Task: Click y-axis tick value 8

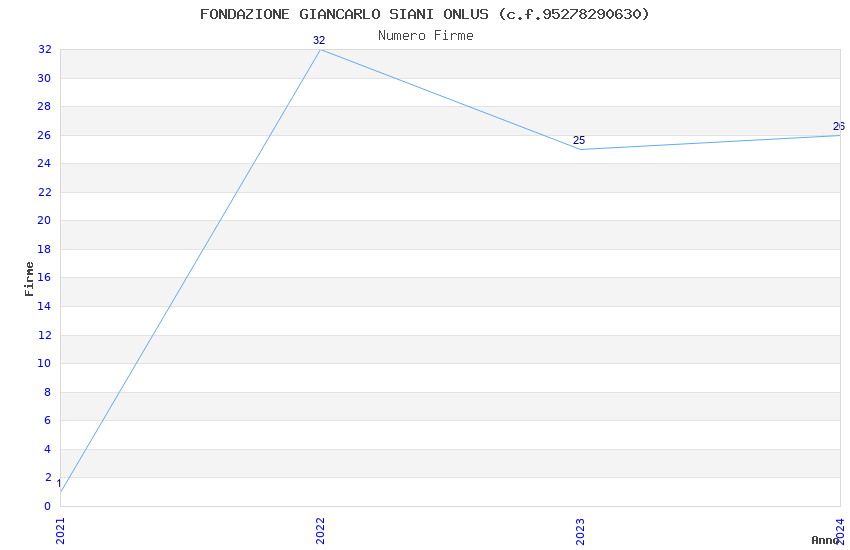Action: coord(48,392)
